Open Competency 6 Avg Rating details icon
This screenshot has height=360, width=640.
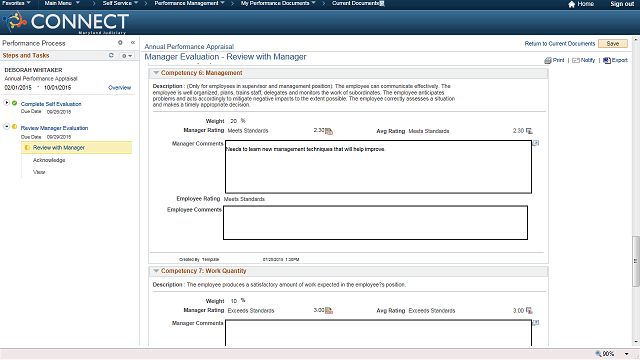point(529,131)
